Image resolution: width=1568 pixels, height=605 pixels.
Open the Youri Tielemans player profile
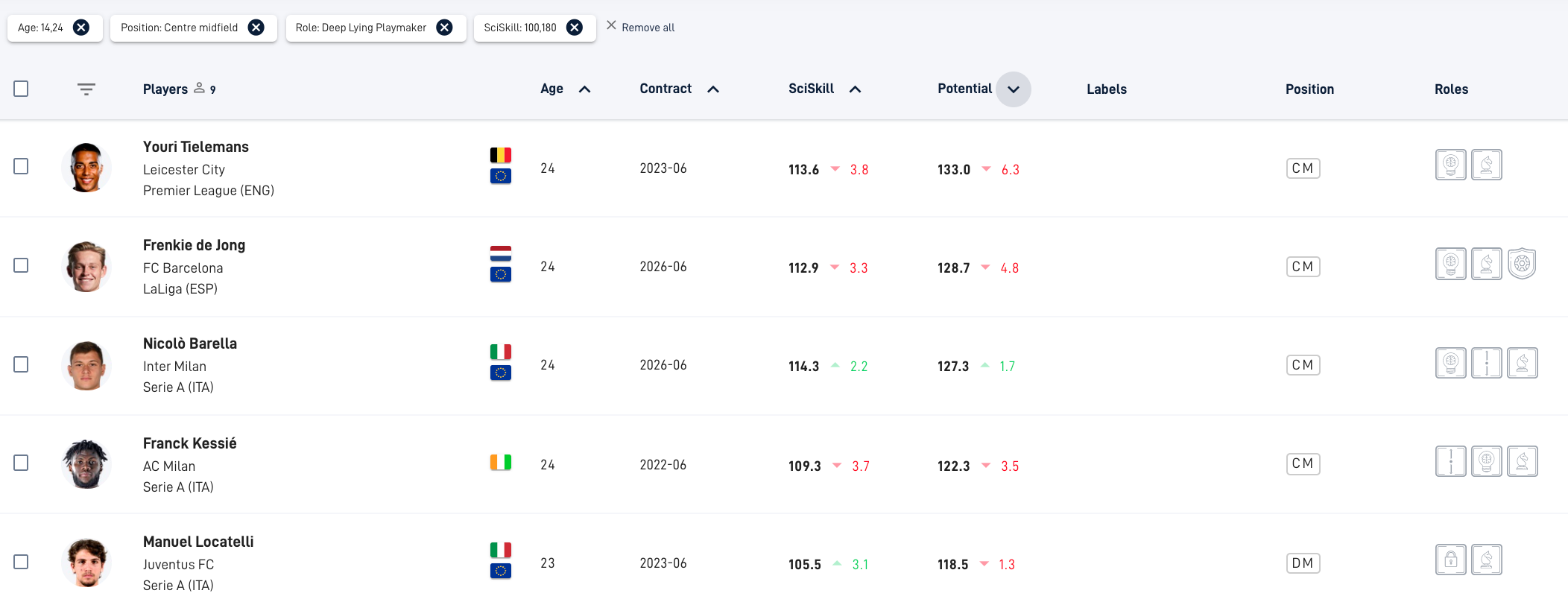click(196, 147)
